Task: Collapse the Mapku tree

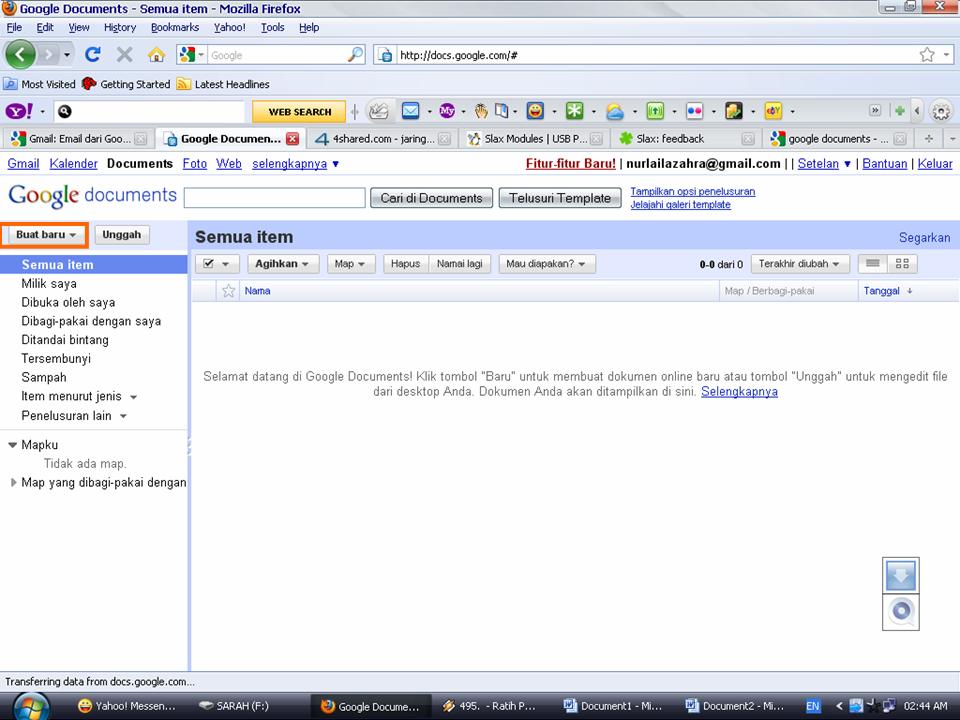Action: (12, 445)
